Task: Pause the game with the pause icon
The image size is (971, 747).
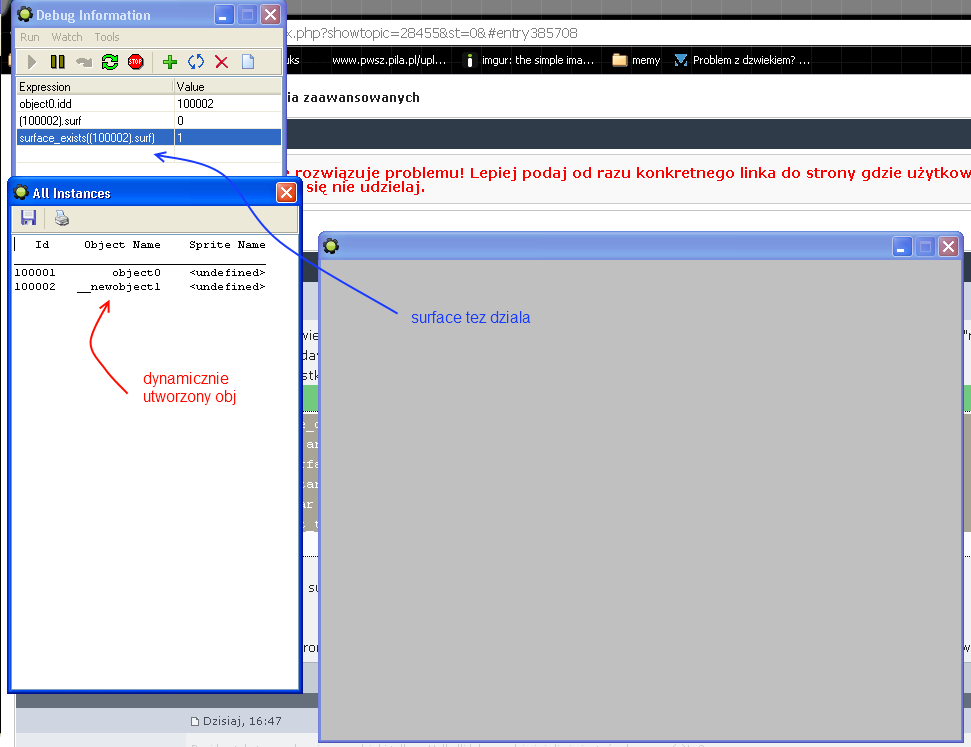Action: click(58, 62)
